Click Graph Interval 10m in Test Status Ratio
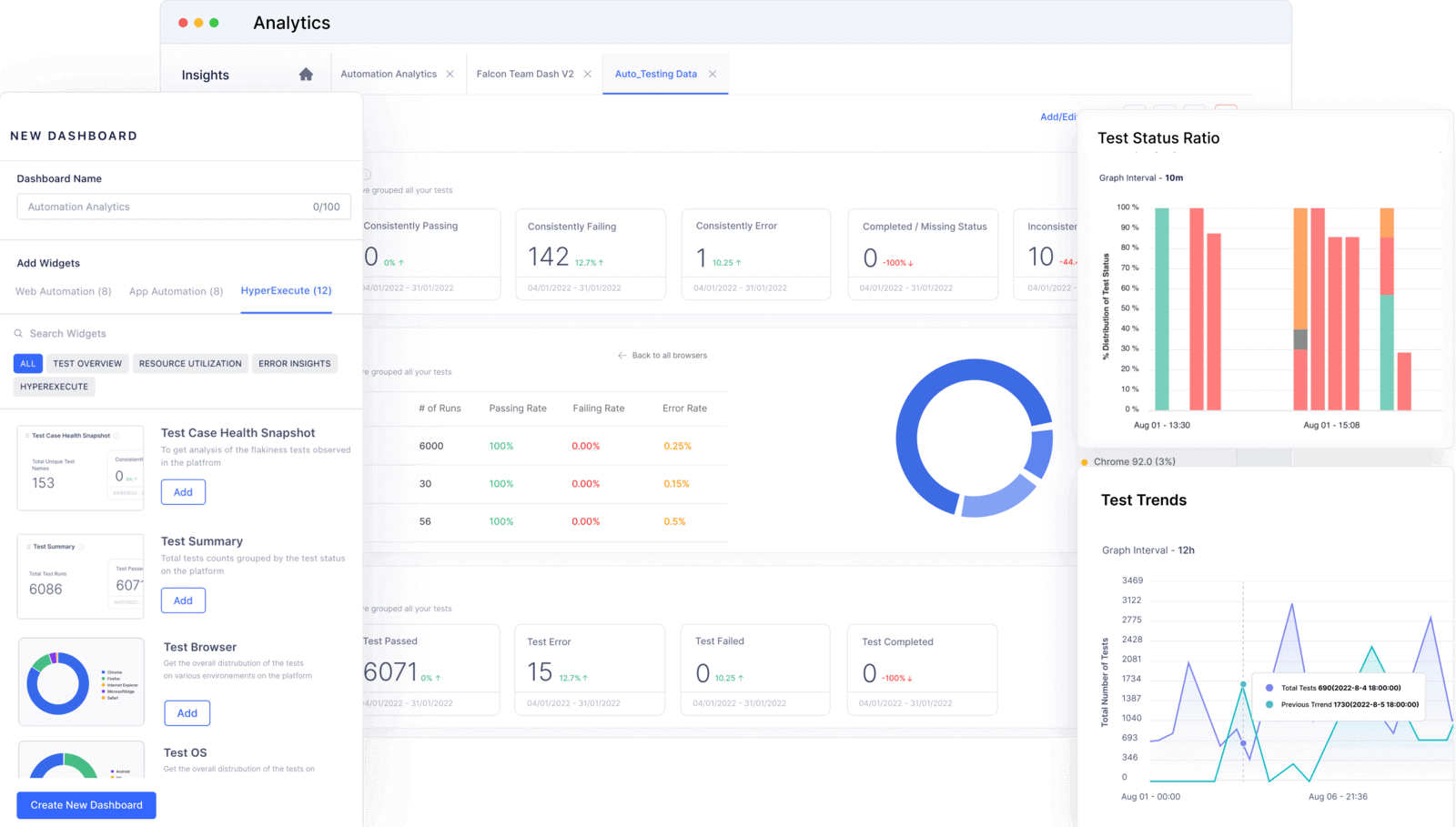1456x827 pixels. (1141, 178)
